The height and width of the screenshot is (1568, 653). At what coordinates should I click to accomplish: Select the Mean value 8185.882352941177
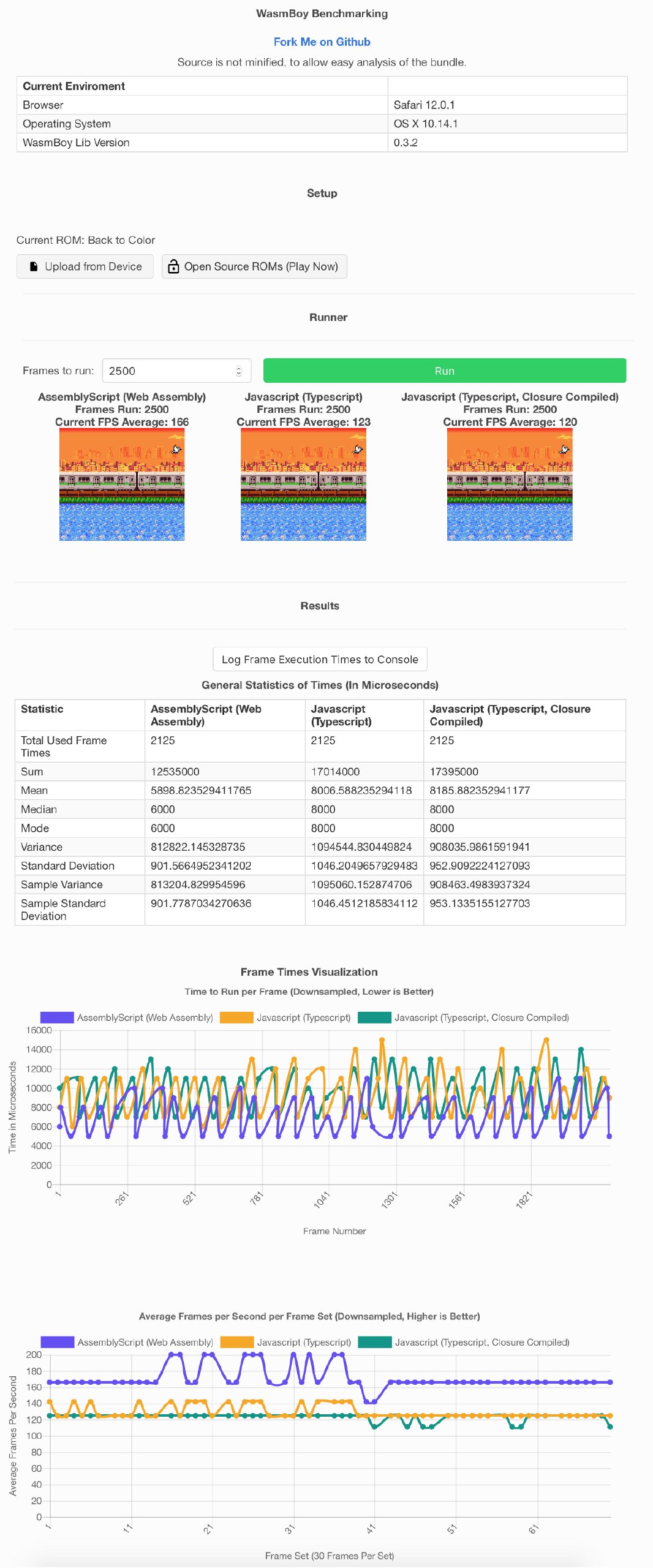(480, 790)
